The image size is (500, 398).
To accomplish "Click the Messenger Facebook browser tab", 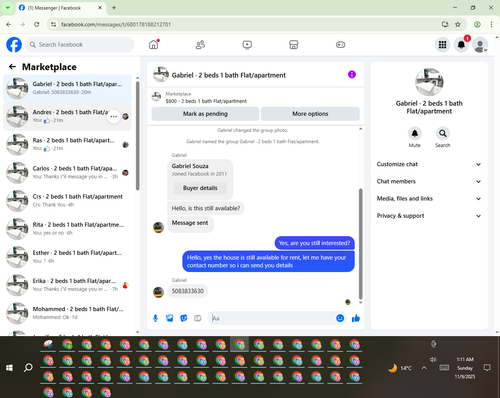I will [x=61, y=8].
